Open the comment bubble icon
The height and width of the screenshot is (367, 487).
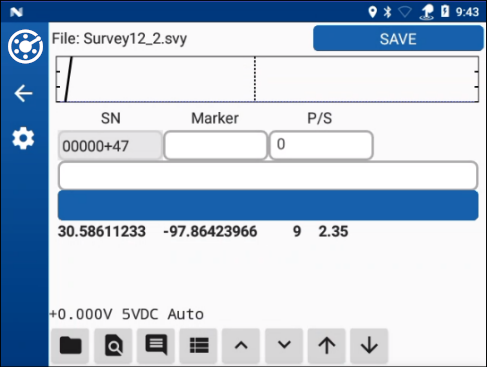(x=156, y=345)
